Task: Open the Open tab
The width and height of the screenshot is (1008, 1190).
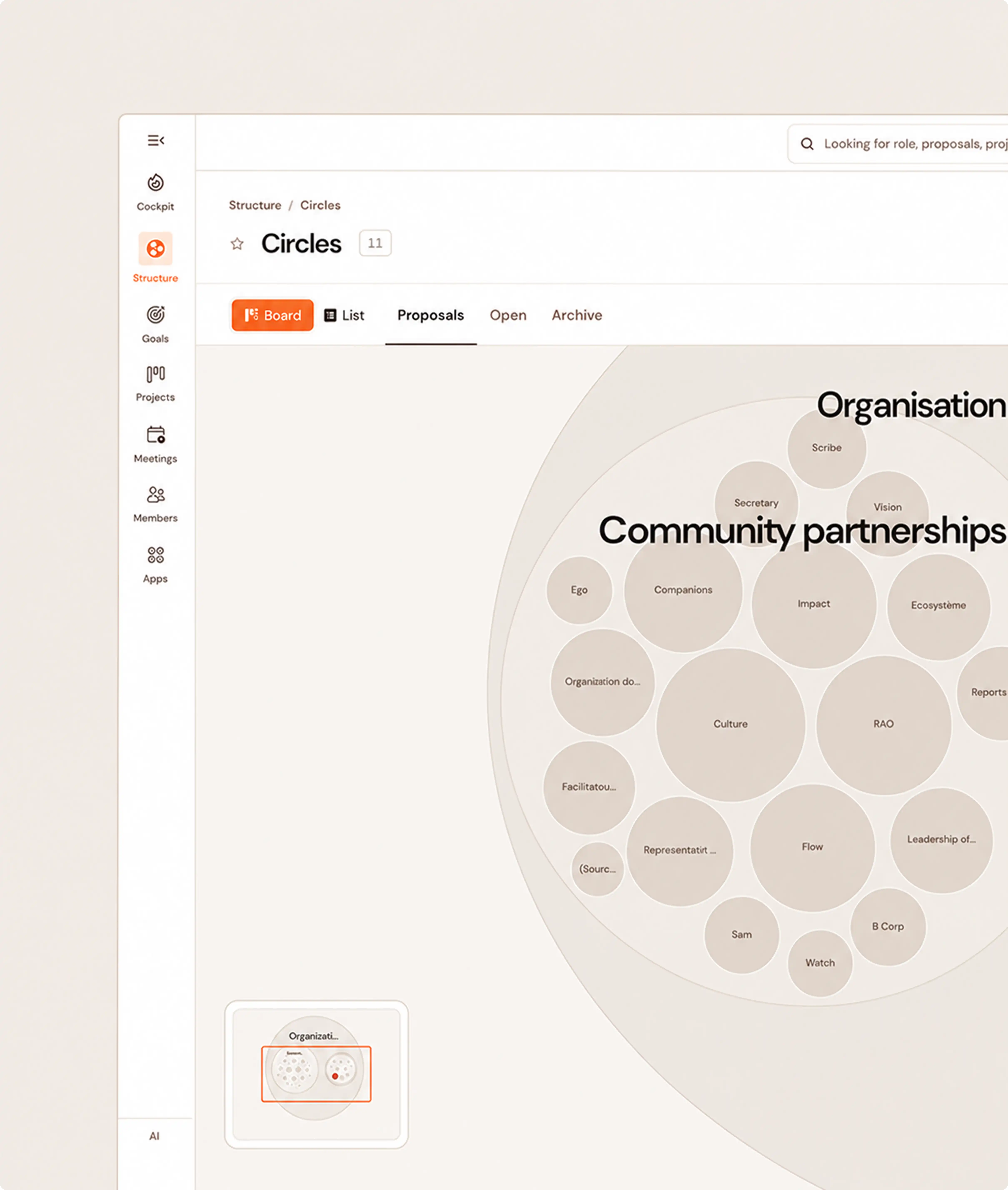Action: [x=508, y=315]
